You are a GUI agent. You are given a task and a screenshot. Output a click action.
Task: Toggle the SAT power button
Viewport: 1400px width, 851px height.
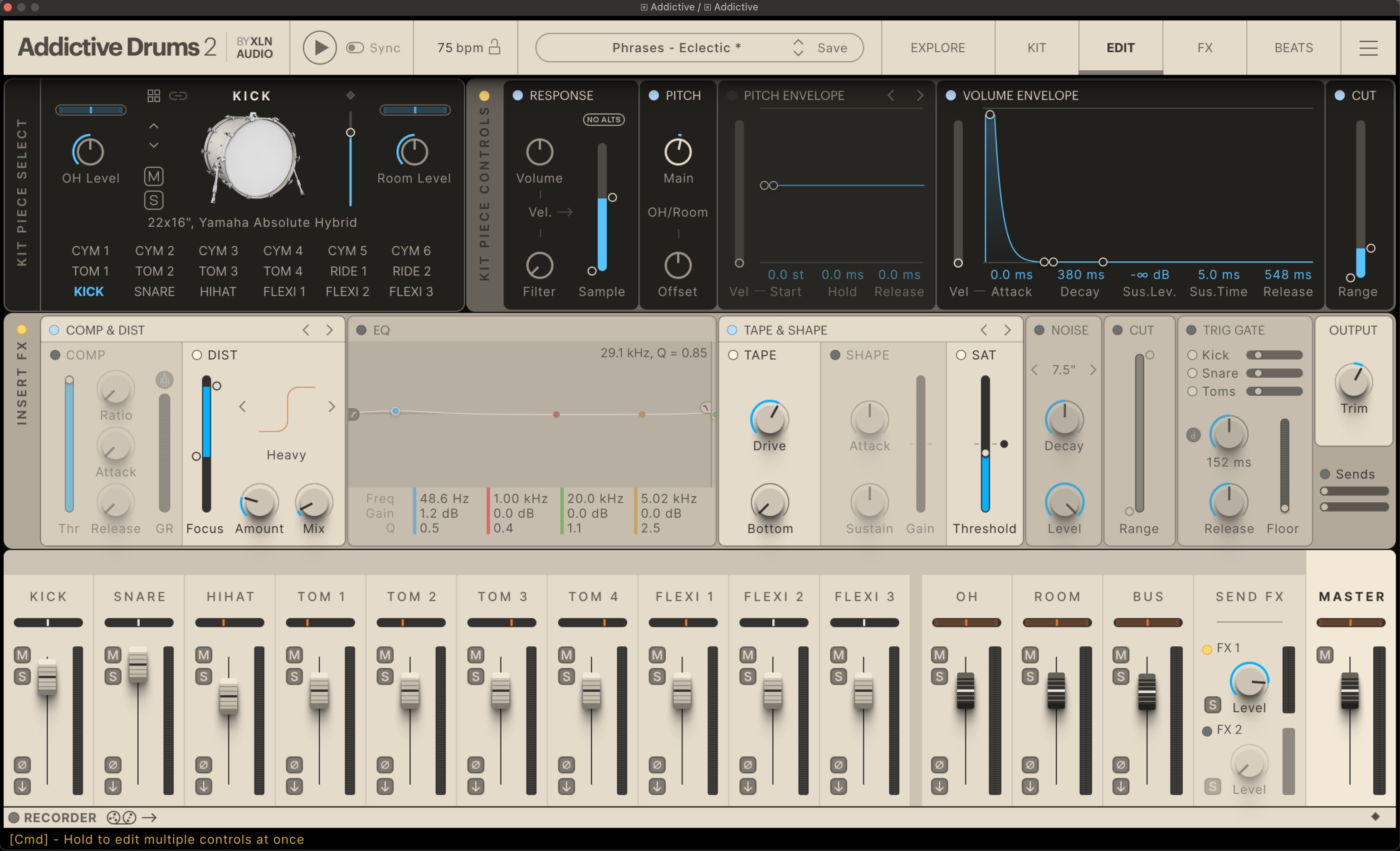click(961, 355)
